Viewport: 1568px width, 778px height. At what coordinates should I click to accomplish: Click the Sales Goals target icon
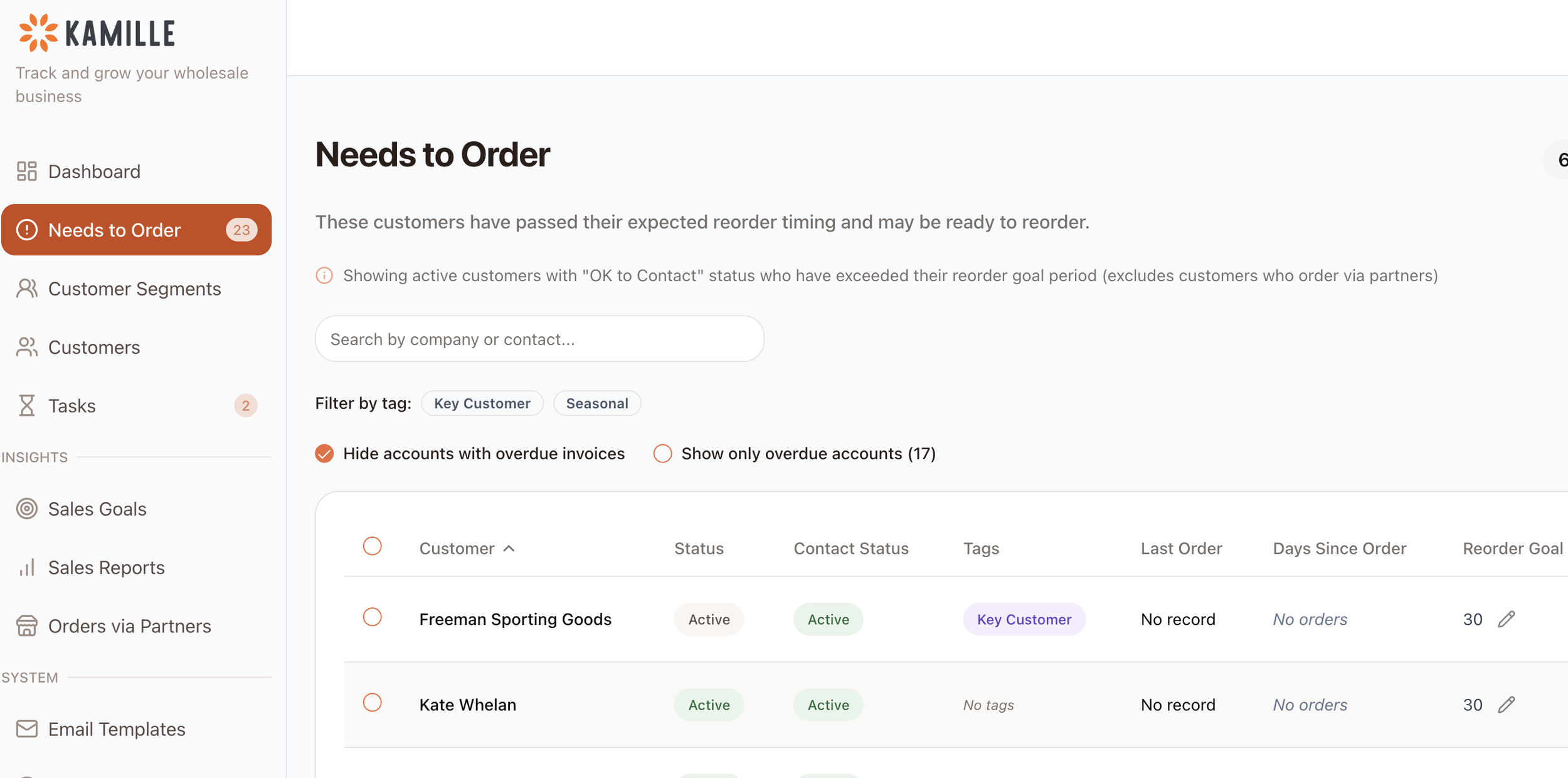(x=26, y=509)
